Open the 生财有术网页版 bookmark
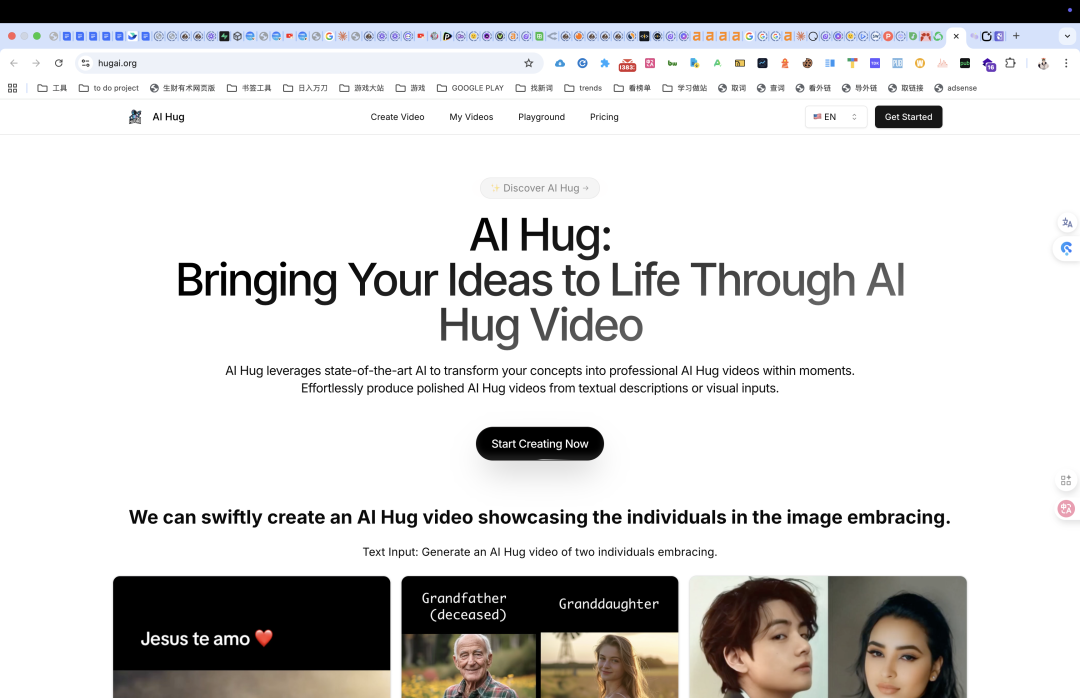Viewport: 1080px width, 698px height. click(x=183, y=88)
